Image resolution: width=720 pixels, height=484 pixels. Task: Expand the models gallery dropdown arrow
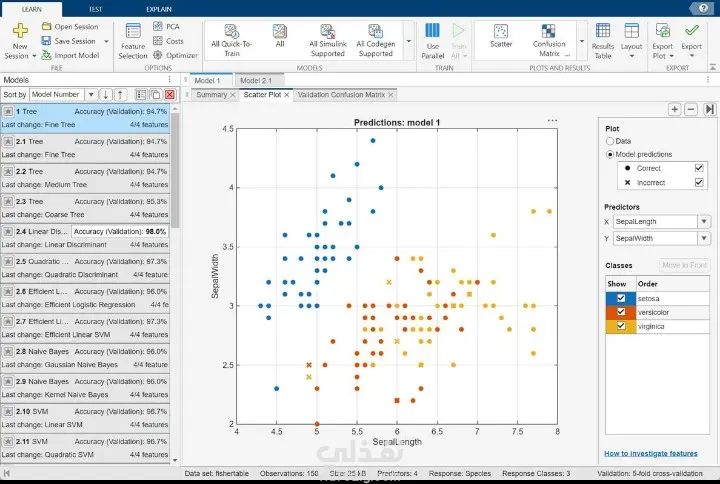(x=409, y=41)
